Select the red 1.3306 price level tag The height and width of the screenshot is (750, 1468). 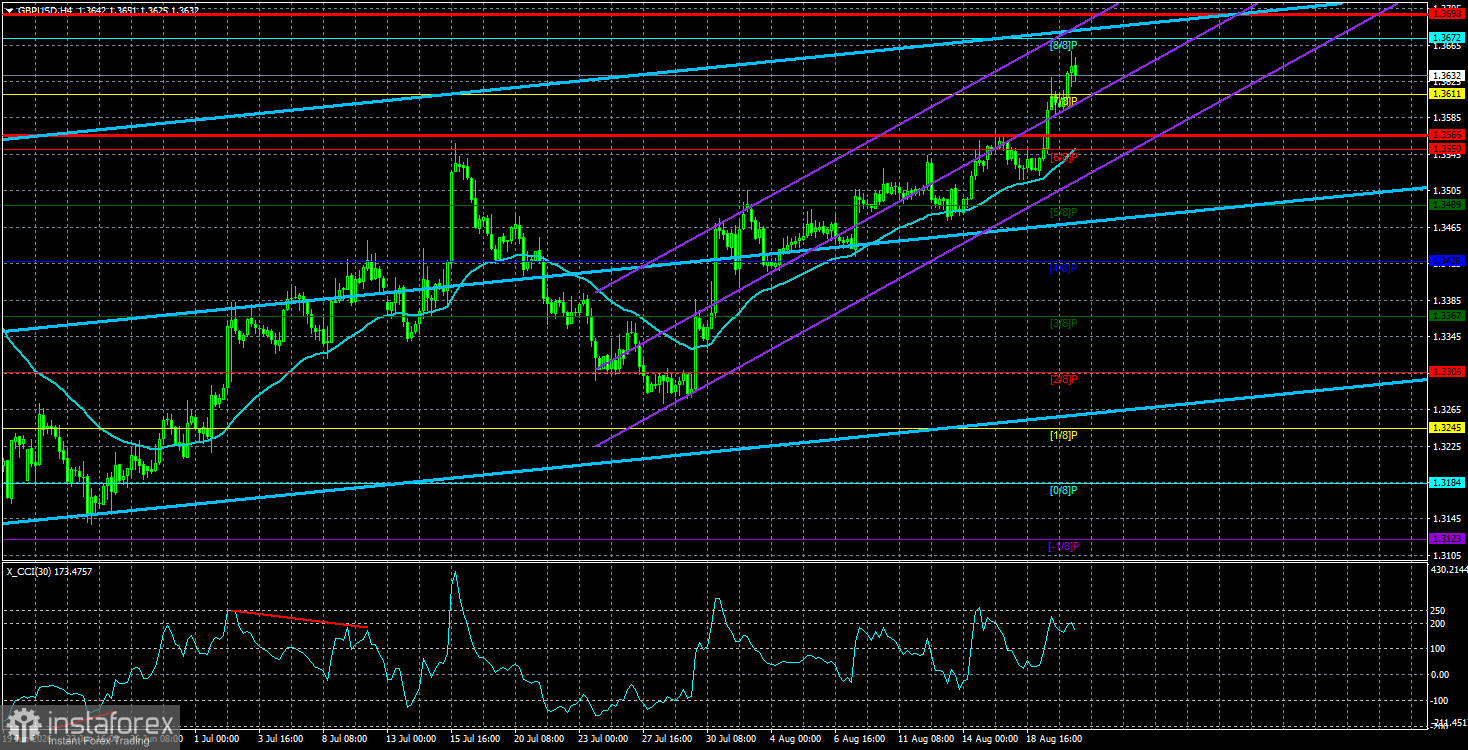[1447, 372]
